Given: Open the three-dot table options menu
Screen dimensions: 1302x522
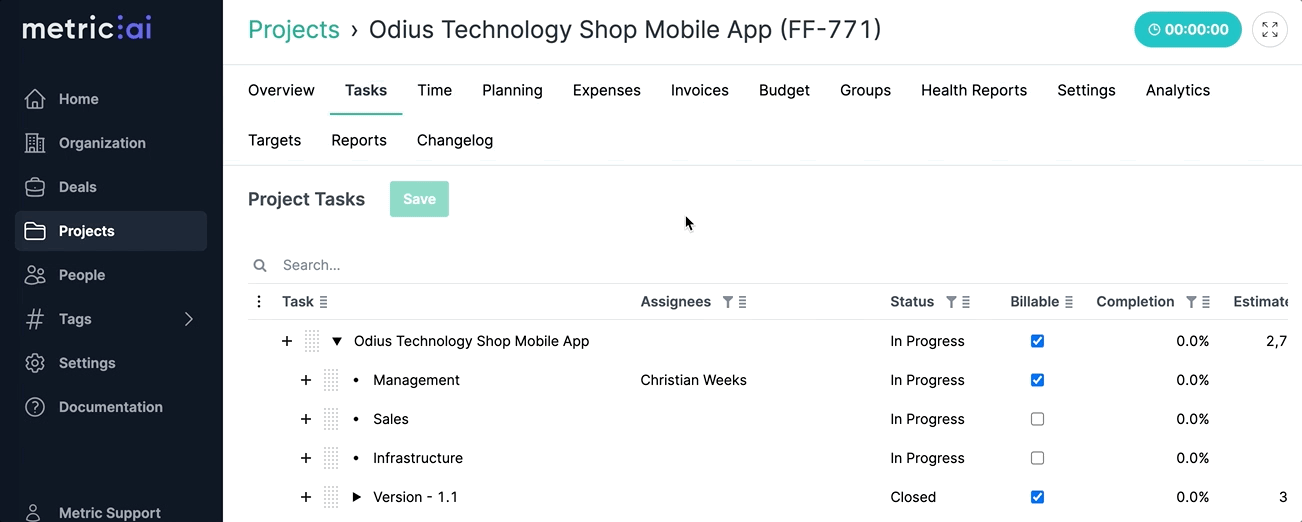Looking at the screenshot, I should (259, 302).
